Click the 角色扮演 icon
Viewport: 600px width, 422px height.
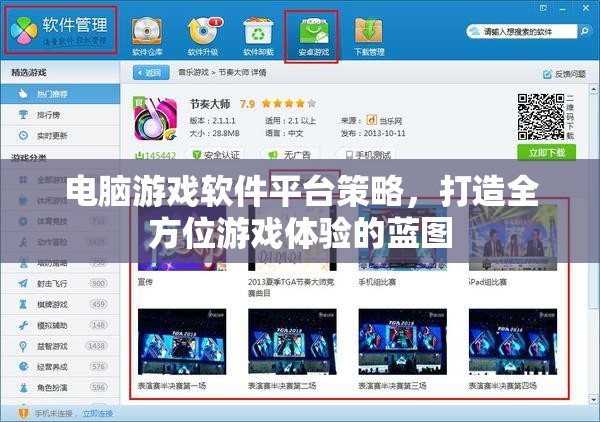pyautogui.click(x=23, y=388)
